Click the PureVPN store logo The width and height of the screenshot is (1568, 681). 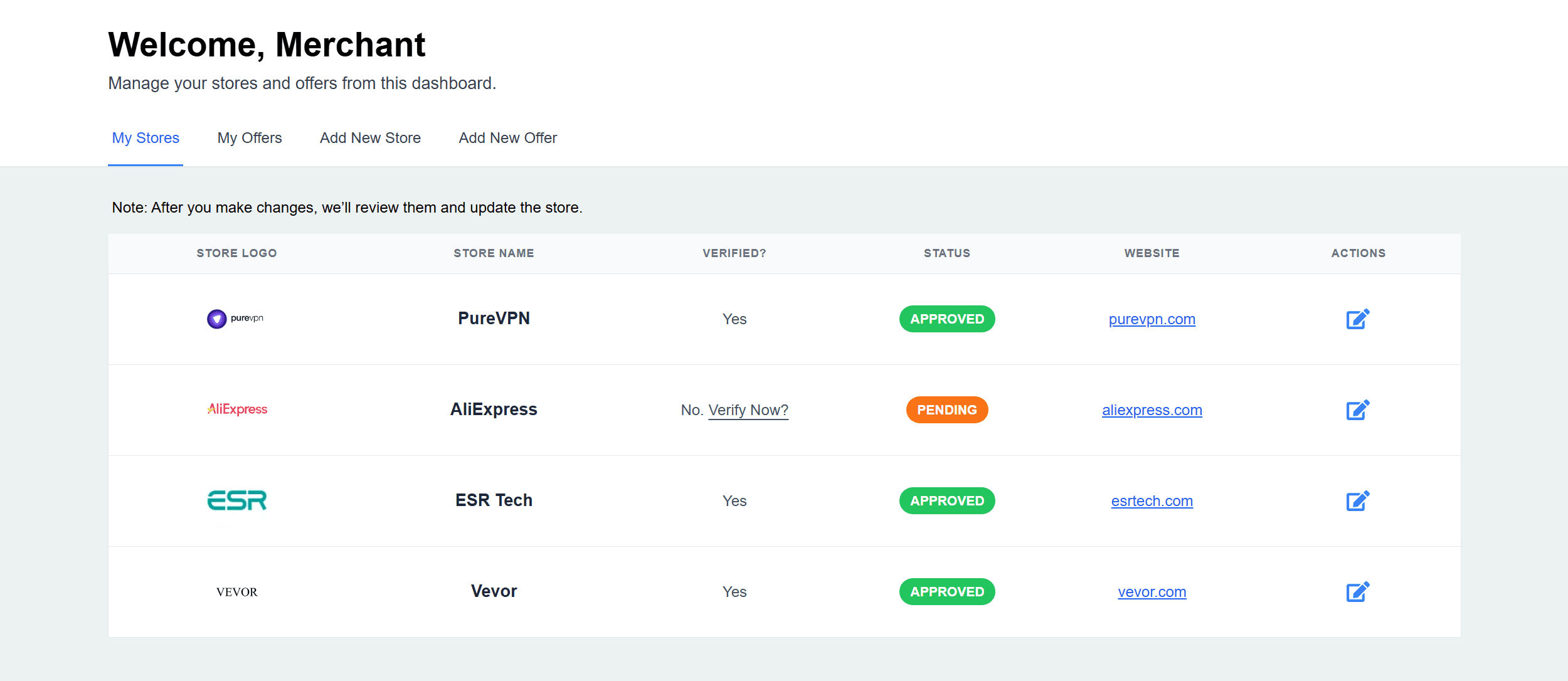coord(236,319)
